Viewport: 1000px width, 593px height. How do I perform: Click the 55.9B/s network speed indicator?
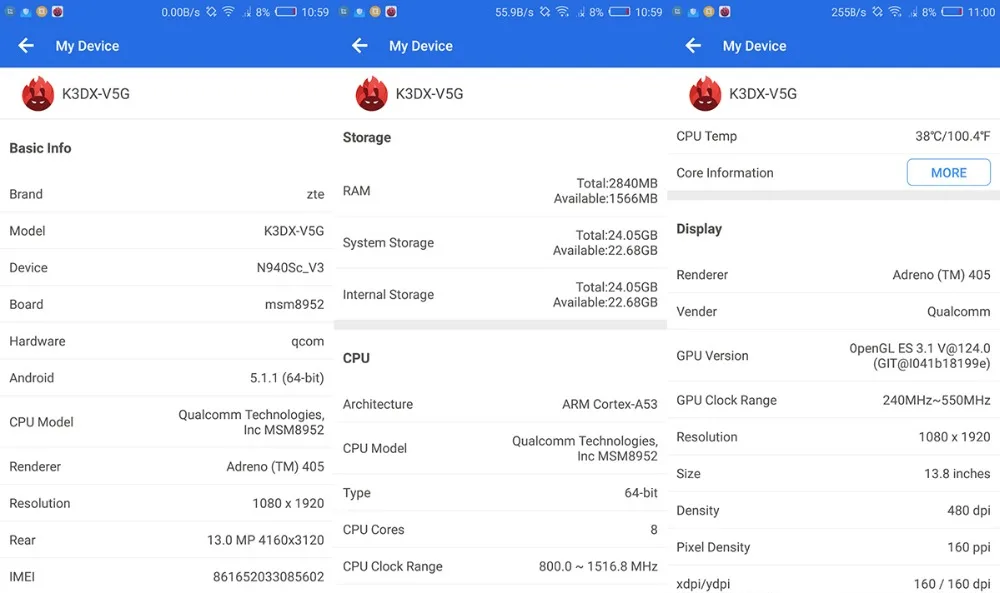(x=514, y=12)
